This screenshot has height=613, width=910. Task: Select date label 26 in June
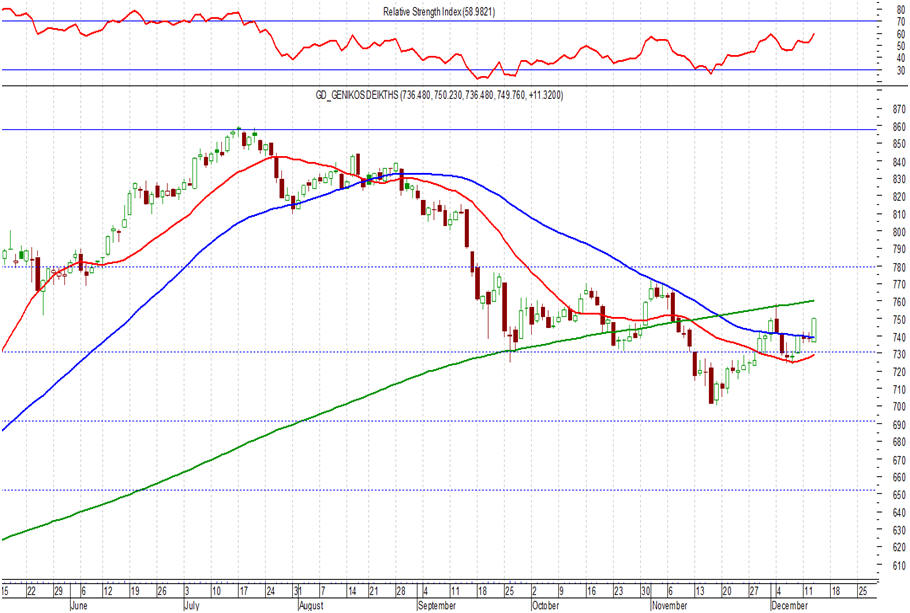[x=162, y=592]
